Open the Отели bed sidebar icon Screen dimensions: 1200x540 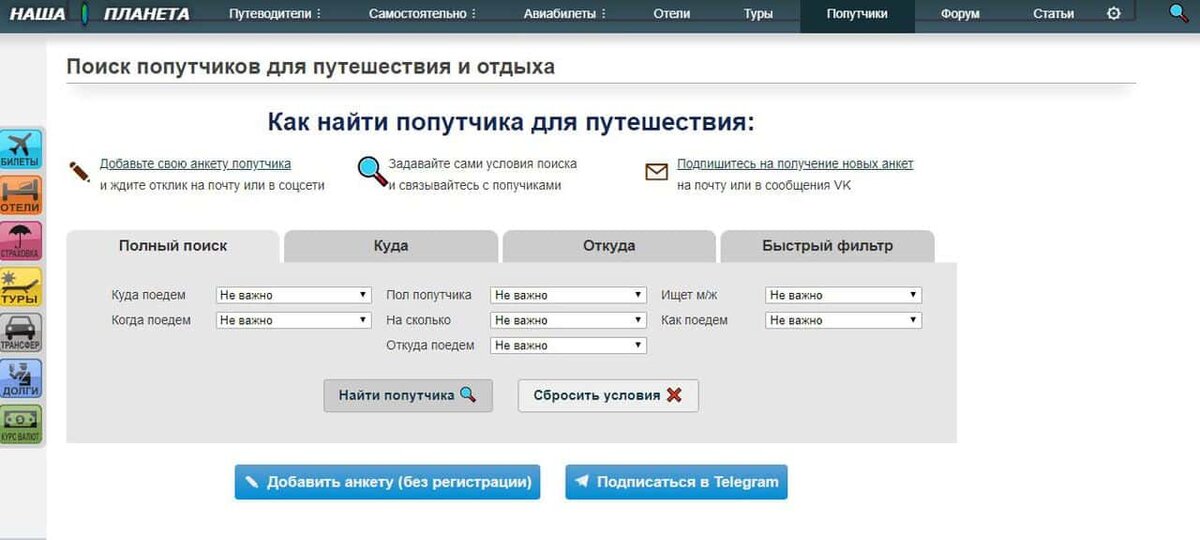coord(21,196)
